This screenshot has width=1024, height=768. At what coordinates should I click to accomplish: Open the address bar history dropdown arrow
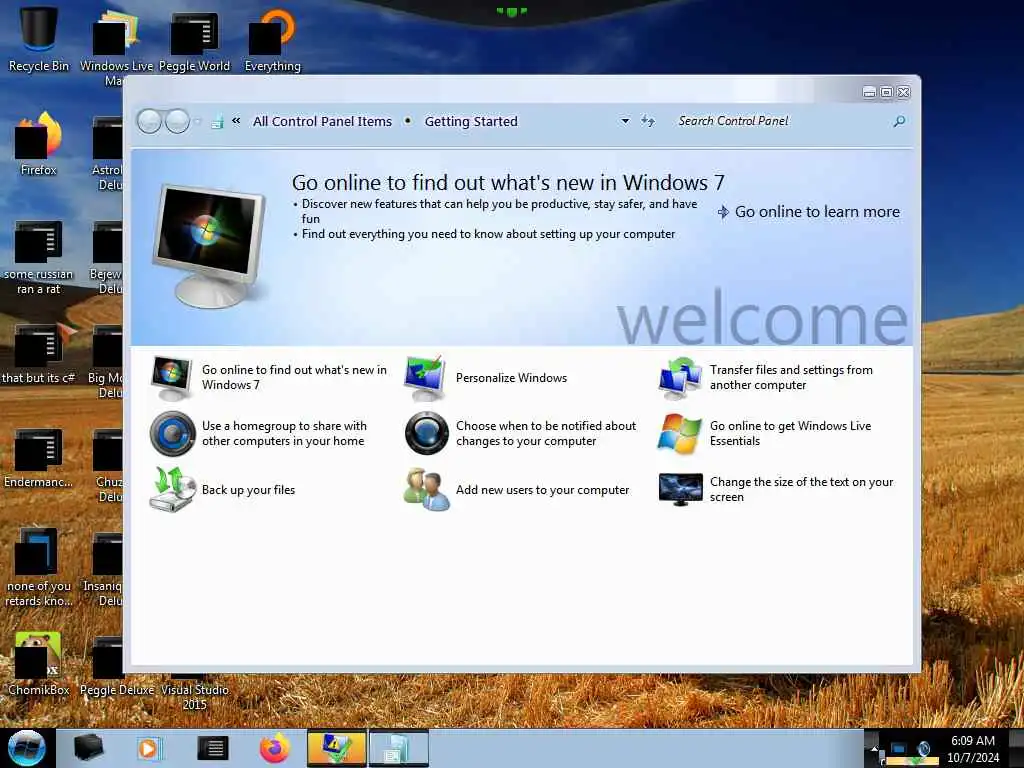625,121
